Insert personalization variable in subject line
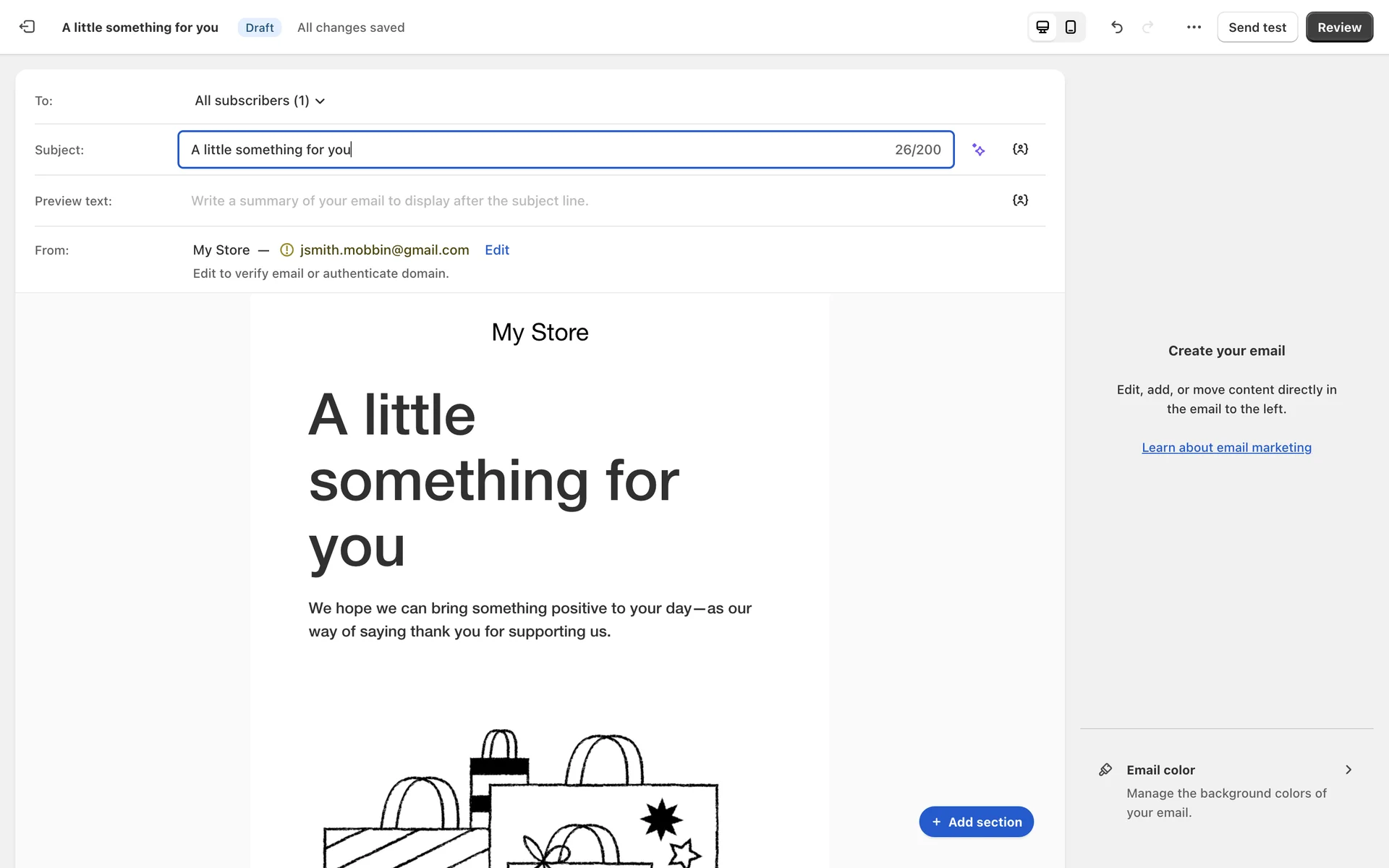Image resolution: width=1389 pixels, height=868 pixels. coord(1020,149)
